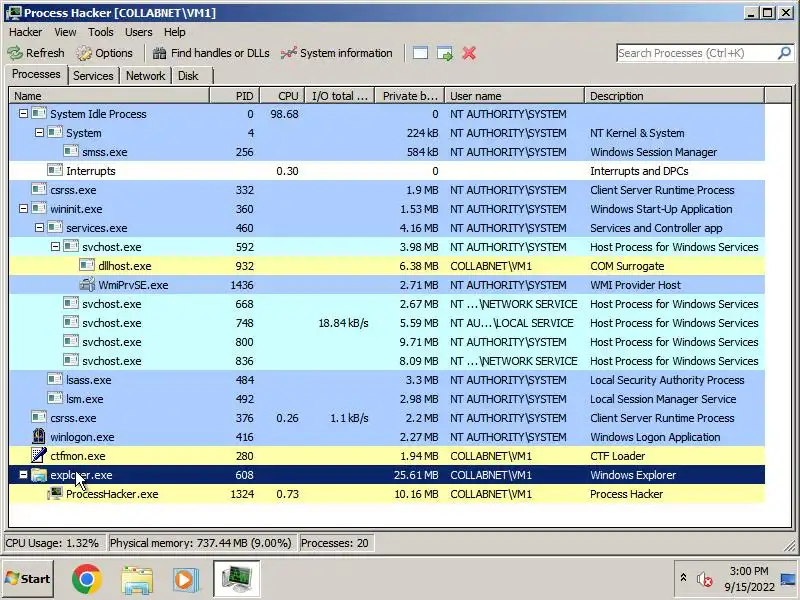Switch to the Network tab
The image size is (800, 600).
click(x=145, y=76)
